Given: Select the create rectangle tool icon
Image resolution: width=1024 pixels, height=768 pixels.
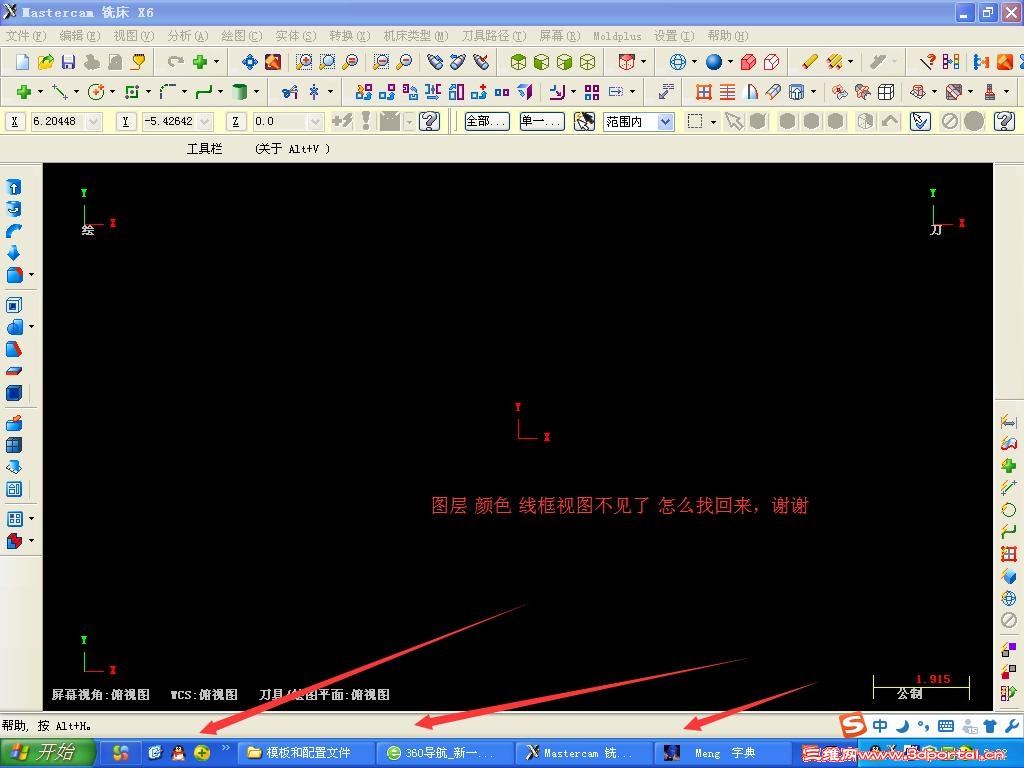Looking at the screenshot, I should tap(132, 92).
